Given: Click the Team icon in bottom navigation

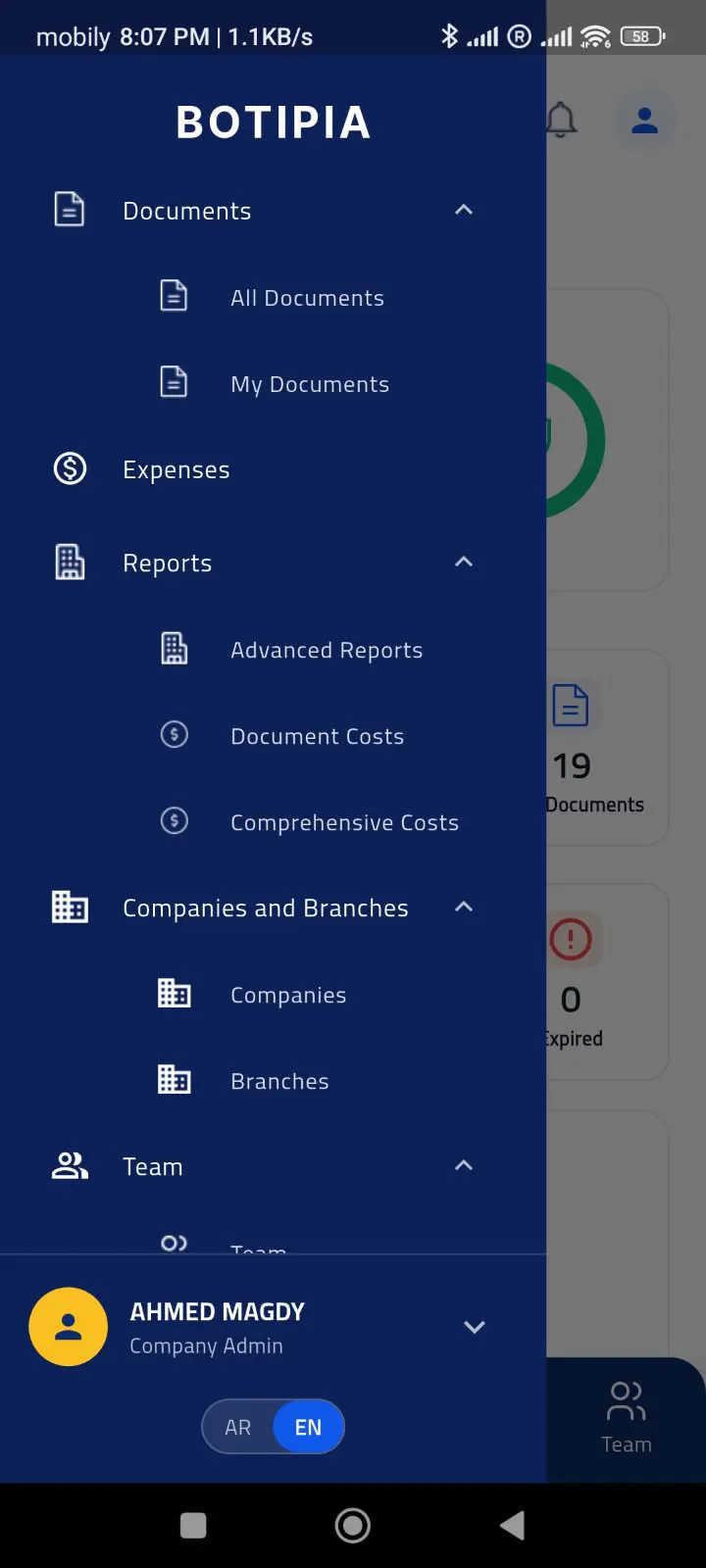Looking at the screenshot, I should pyautogui.click(x=626, y=1401).
